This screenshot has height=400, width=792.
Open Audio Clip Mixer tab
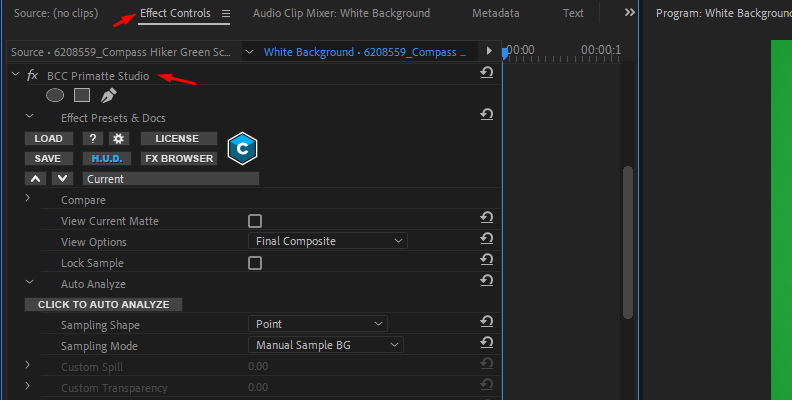pos(341,13)
